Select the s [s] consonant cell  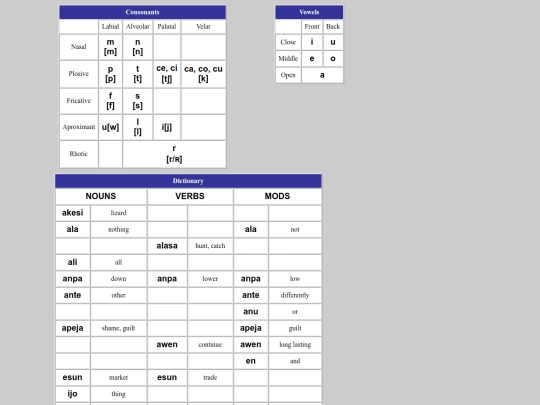click(x=137, y=101)
